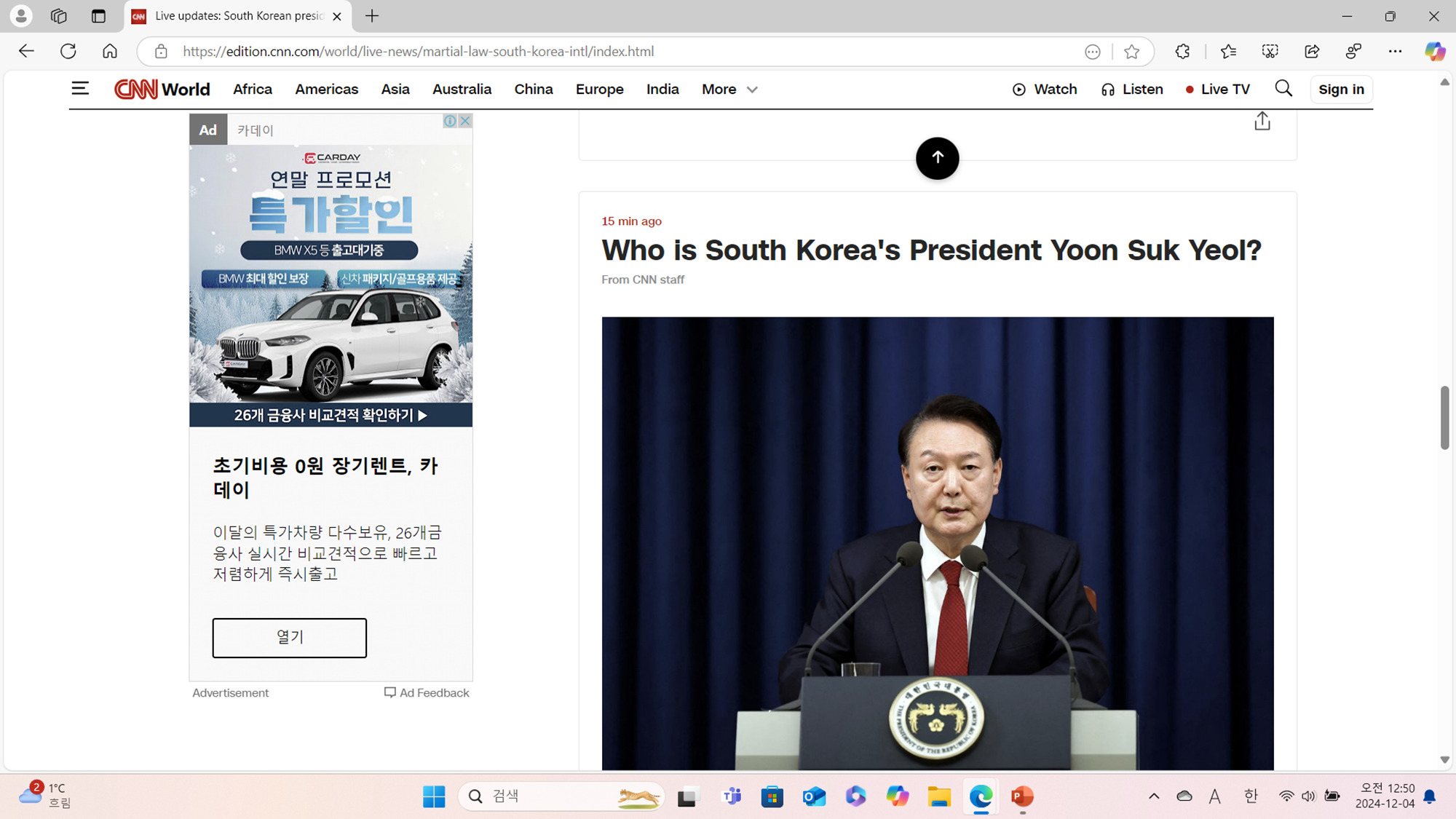The image size is (1456, 819).
Task: Open browser Settings and more ellipsis menu
Action: [1395, 51]
